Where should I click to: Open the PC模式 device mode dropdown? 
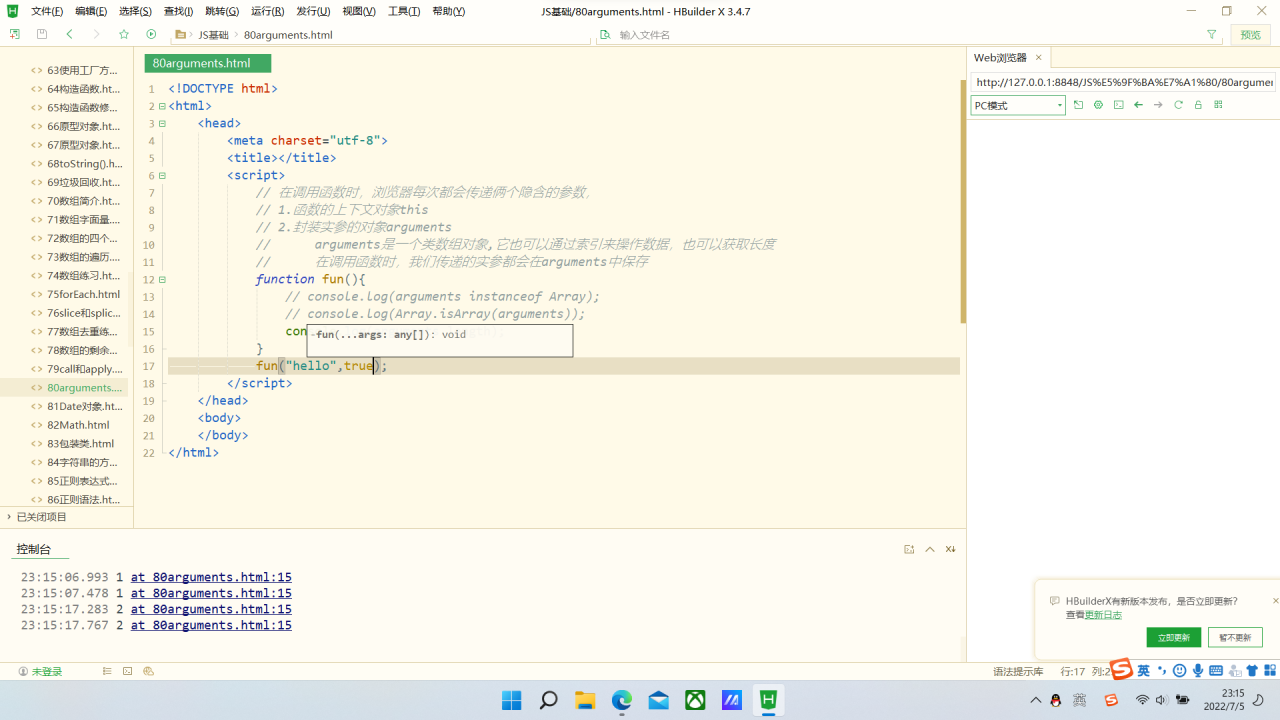tap(1018, 105)
